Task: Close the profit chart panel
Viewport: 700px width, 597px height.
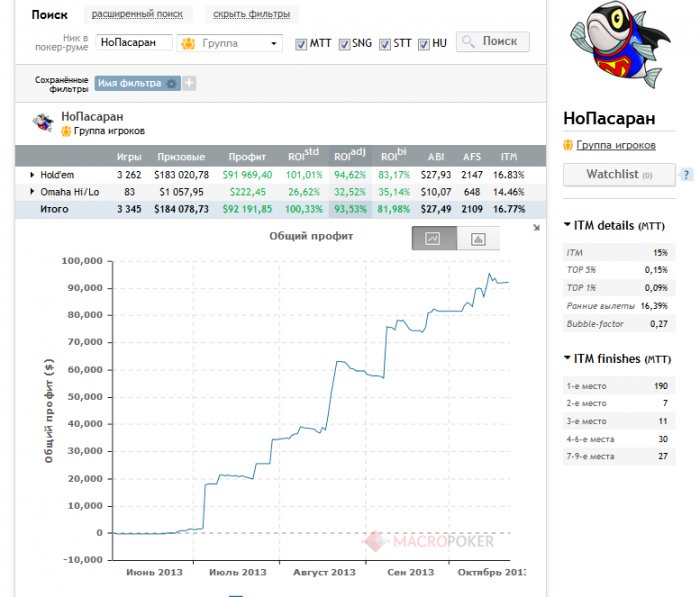Action: (x=537, y=228)
